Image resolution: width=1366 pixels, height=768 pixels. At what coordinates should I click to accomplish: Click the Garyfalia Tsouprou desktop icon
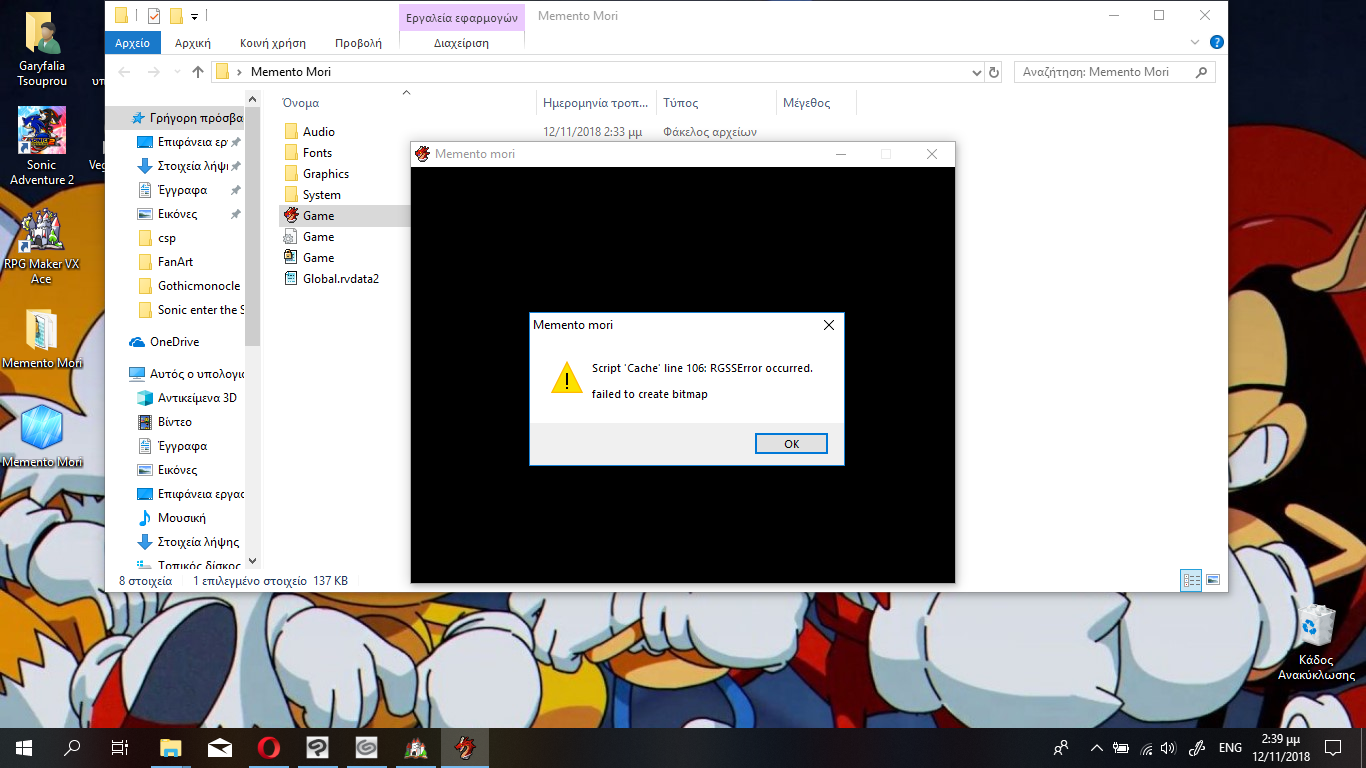[x=42, y=50]
